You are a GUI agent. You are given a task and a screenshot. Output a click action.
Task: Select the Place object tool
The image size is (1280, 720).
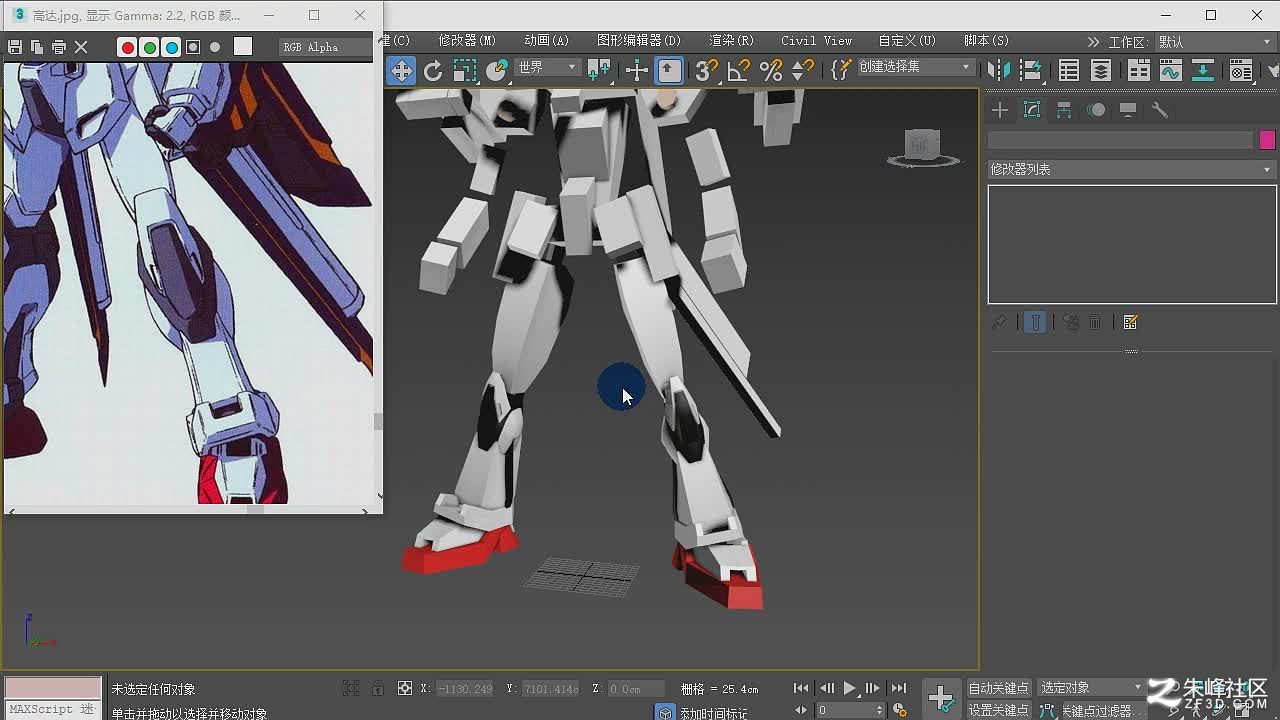[x=497, y=70]
